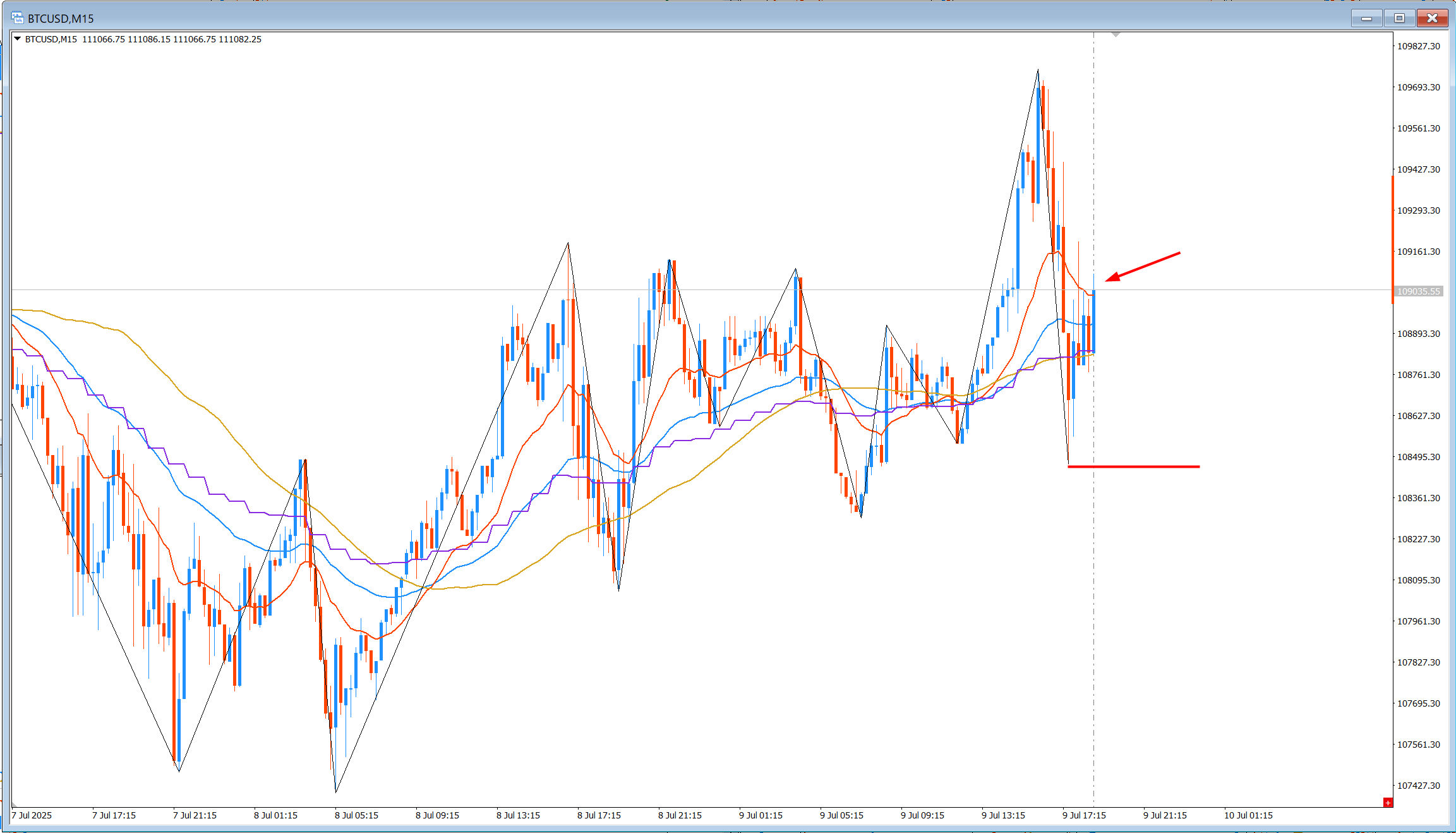Click the OHLC value 111086.15 in chart header
This screenshot has height=833, width=1456.
coord(149,39)
